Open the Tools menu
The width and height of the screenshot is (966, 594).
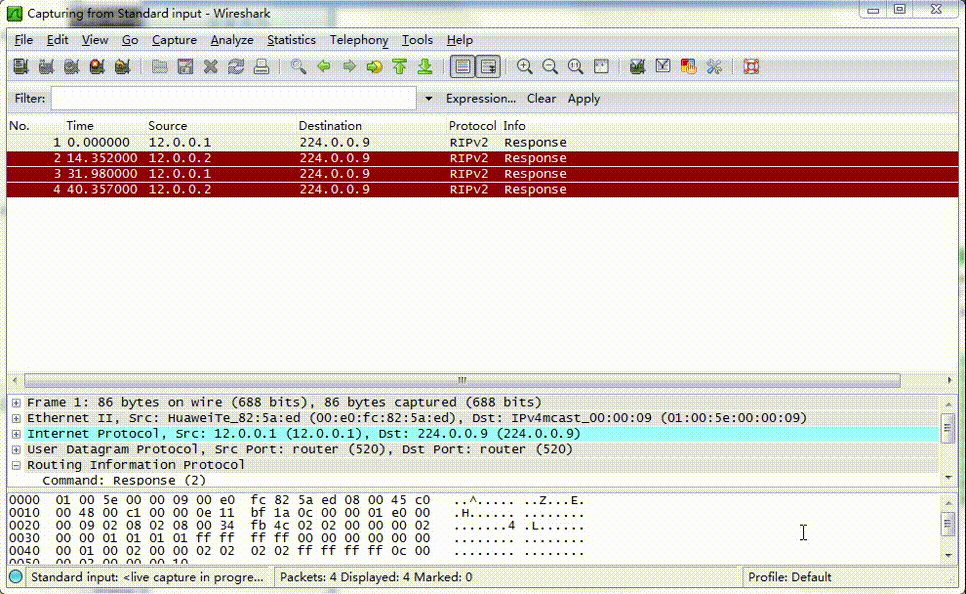point(417,40)
